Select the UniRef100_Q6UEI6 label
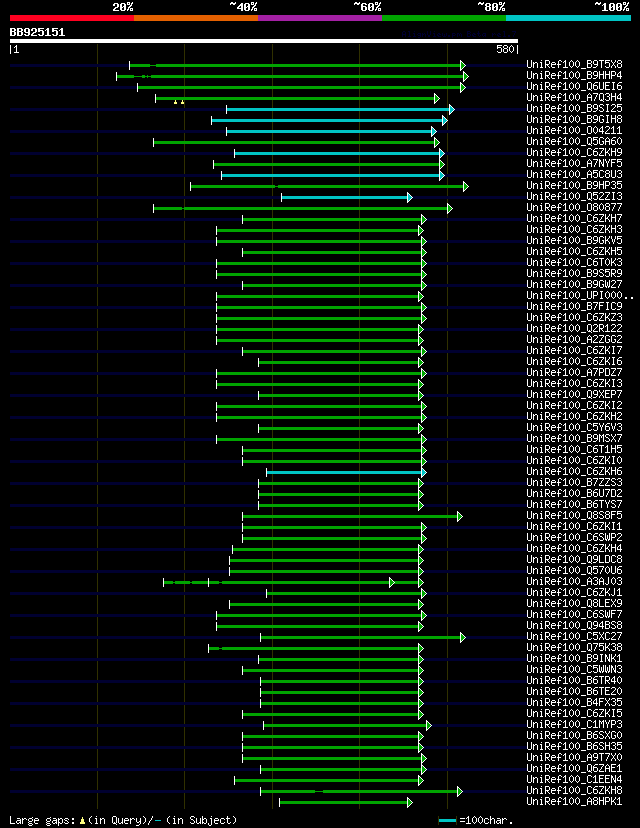 point(574,86)
